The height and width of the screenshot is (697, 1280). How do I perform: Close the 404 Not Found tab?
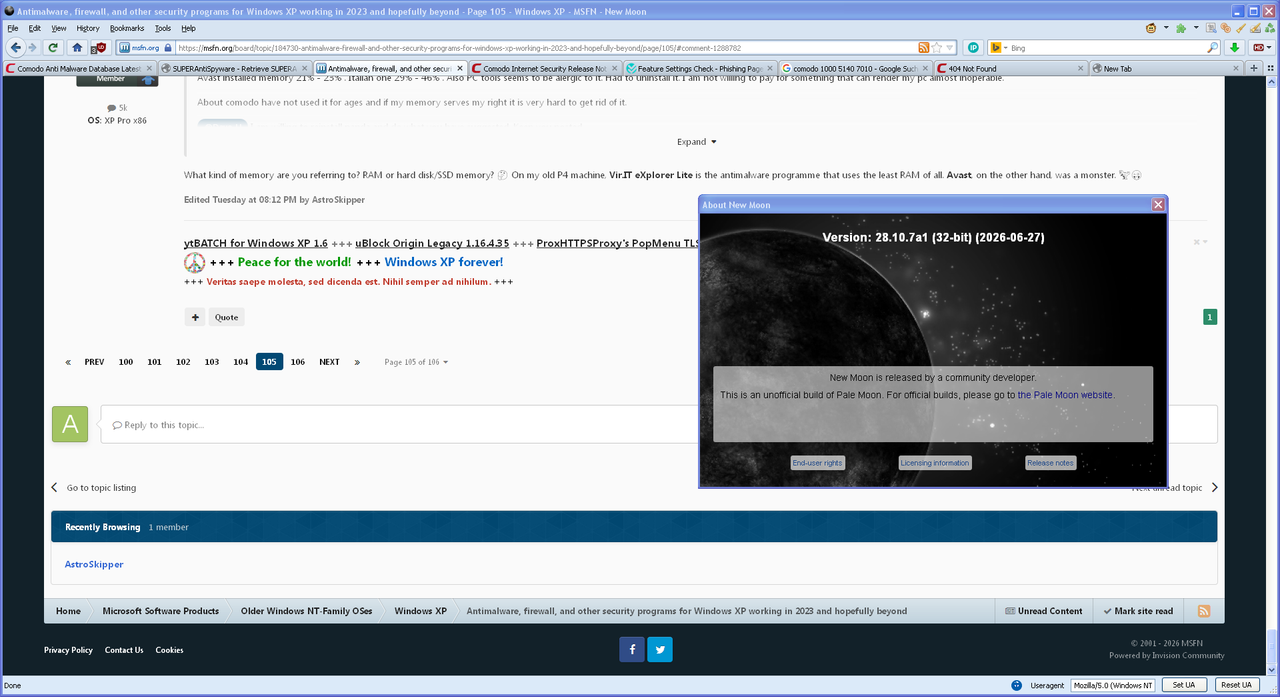click(x=1079, y=69)
